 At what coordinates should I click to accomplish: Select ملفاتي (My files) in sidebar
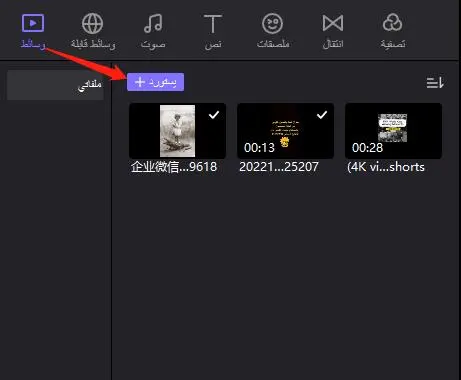55,85
